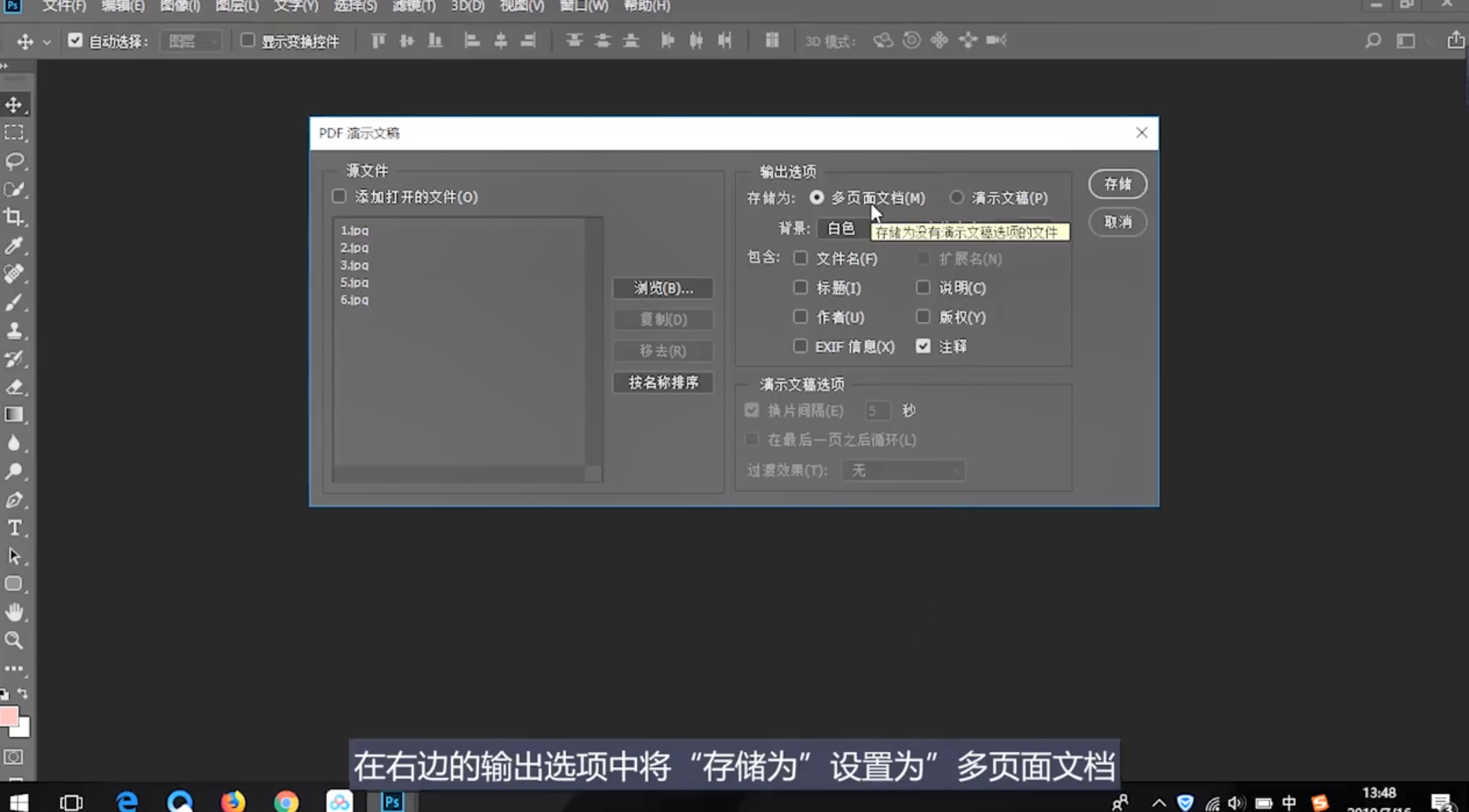1469x812 pixels.
Task: Select the Dodge tool
Action: [x=14, y=471]
